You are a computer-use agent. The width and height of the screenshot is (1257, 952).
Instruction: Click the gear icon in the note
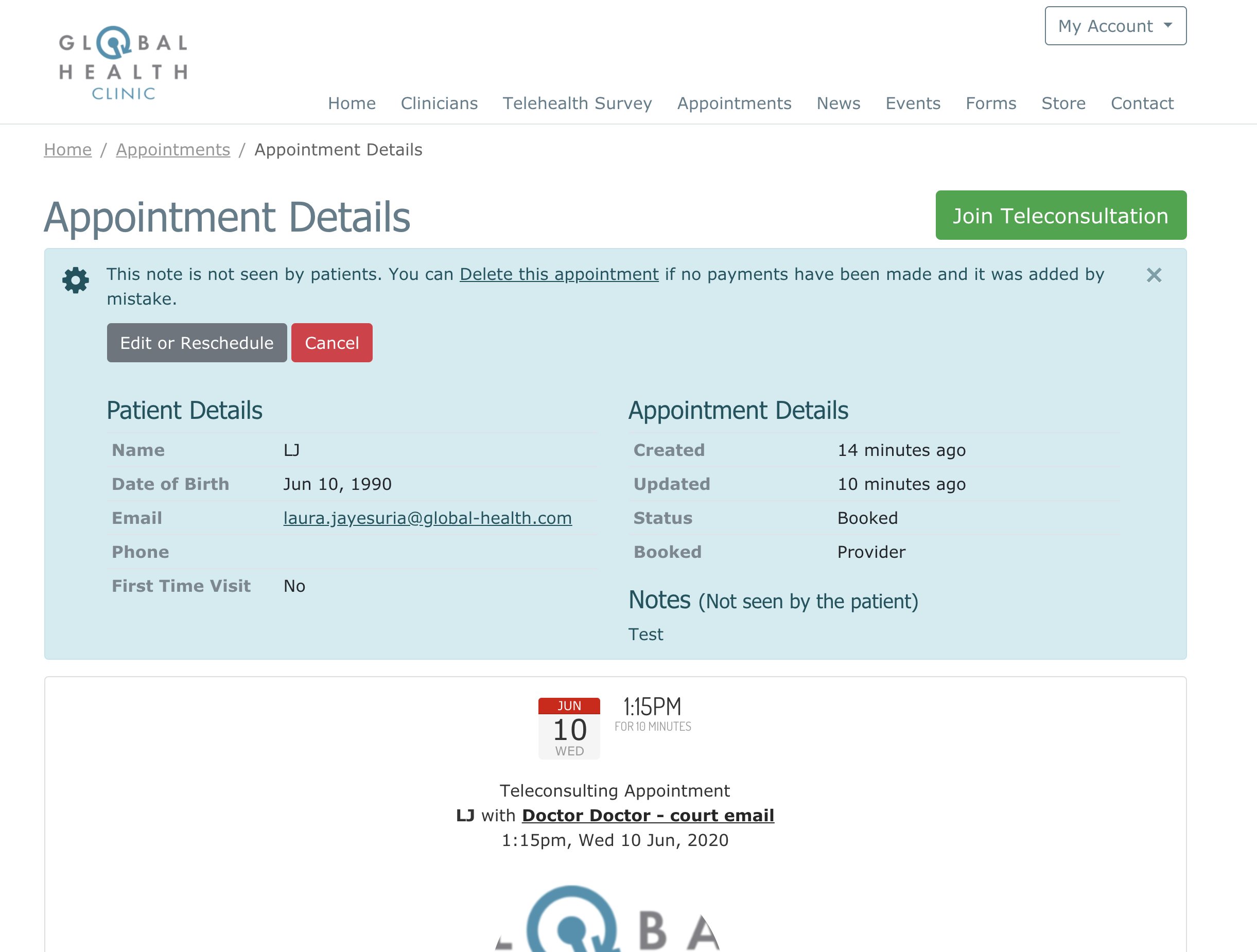click(76, 280)
